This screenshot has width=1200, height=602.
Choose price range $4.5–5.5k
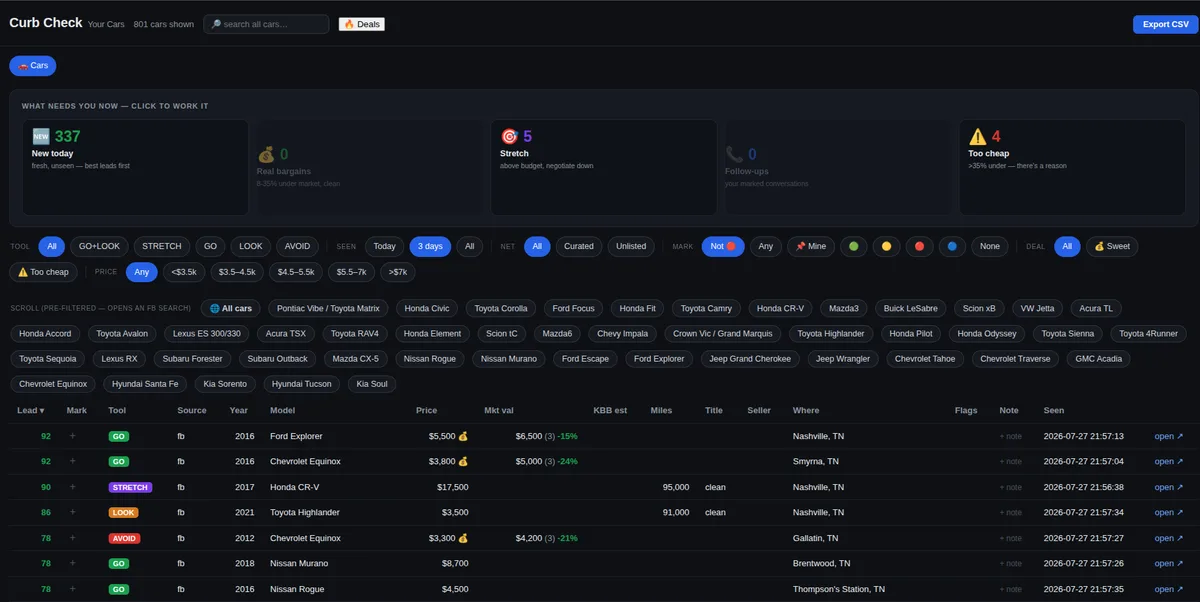tap(295, 271)
